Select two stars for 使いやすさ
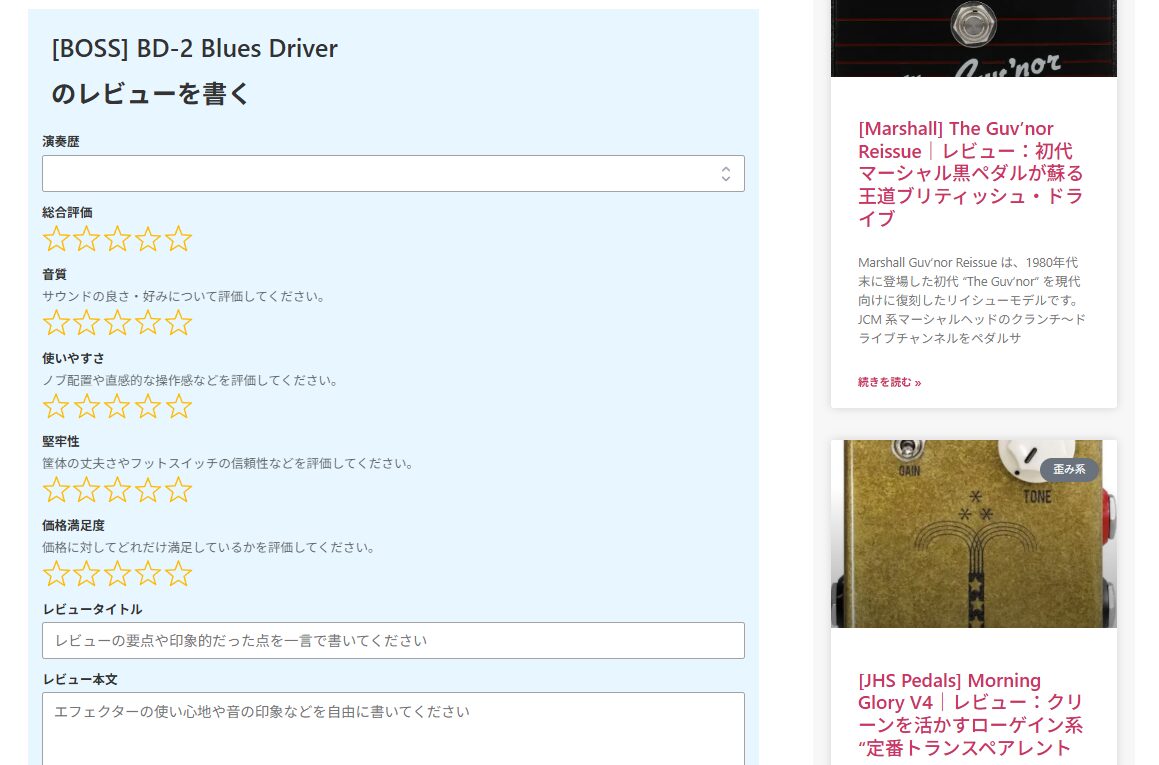Screen dimensions: 1159x765 (87, 406)
